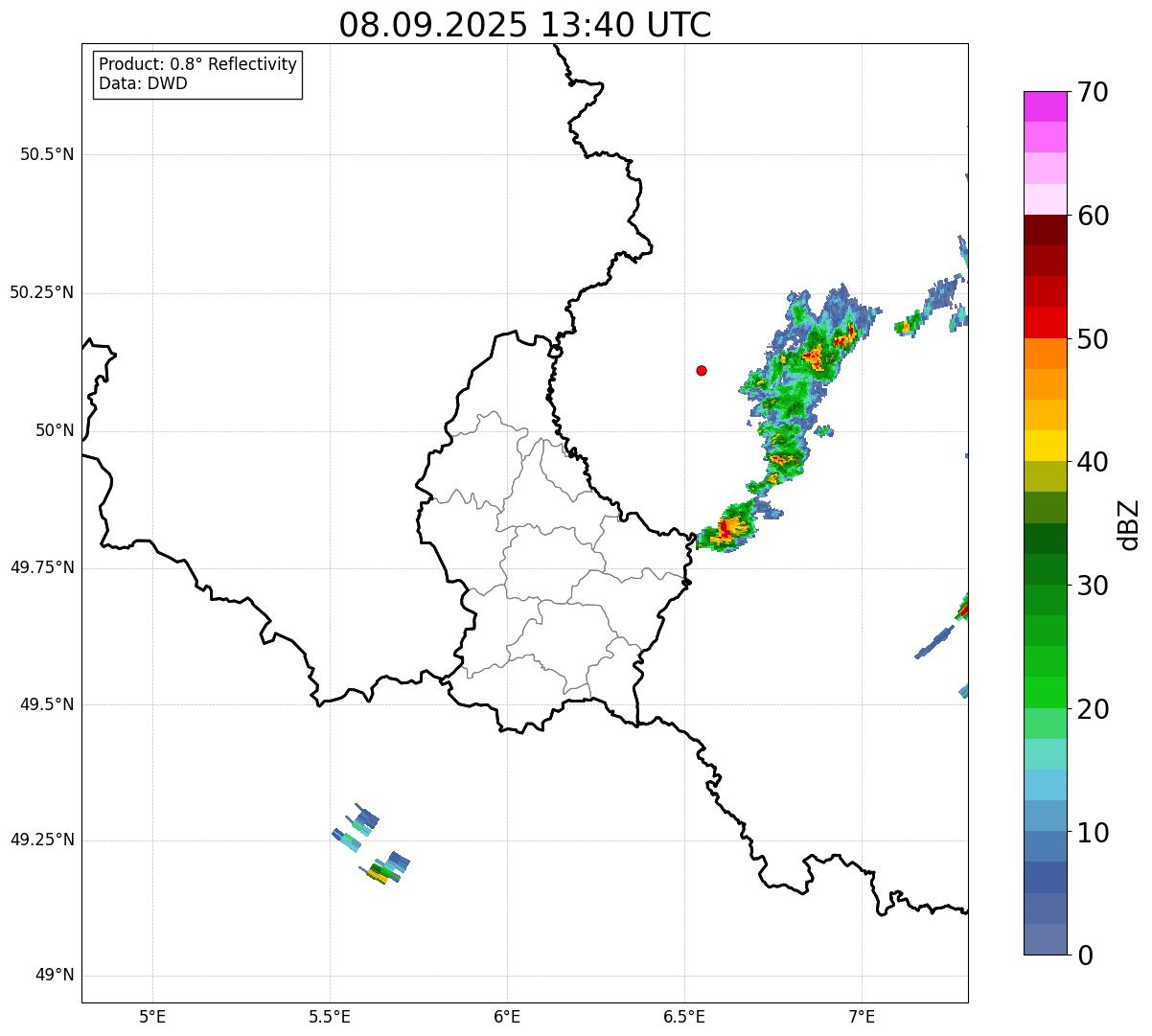The height and width of the screenshot is (1036, 1152).
Task: Click the "50.5°N" latitude label
Action: (x=47, y=155)
